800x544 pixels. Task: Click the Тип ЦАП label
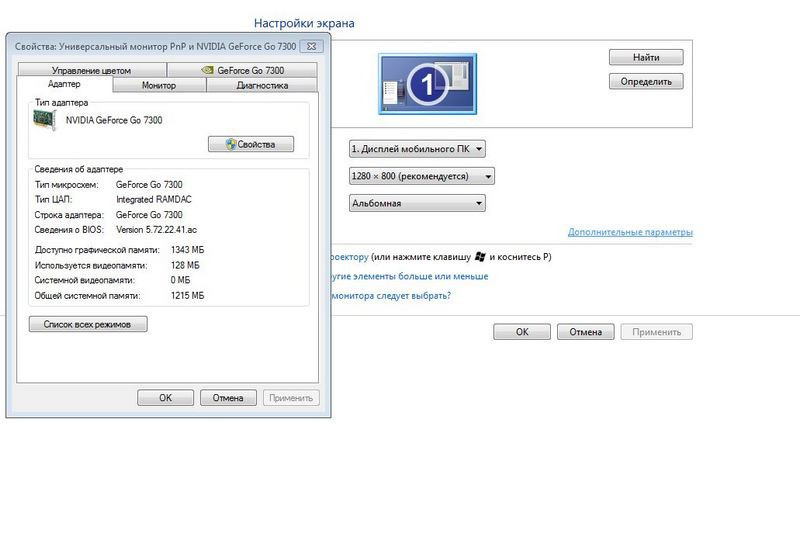[54, 200]
